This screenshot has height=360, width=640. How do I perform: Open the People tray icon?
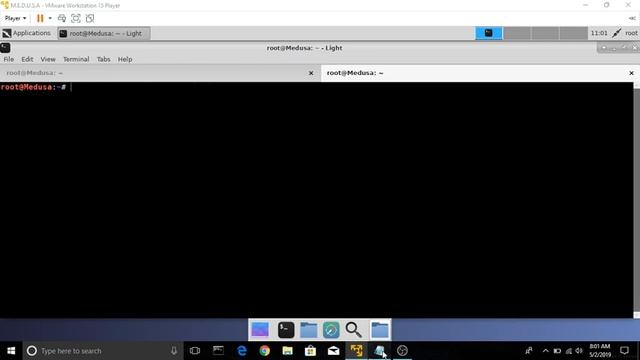529,351
